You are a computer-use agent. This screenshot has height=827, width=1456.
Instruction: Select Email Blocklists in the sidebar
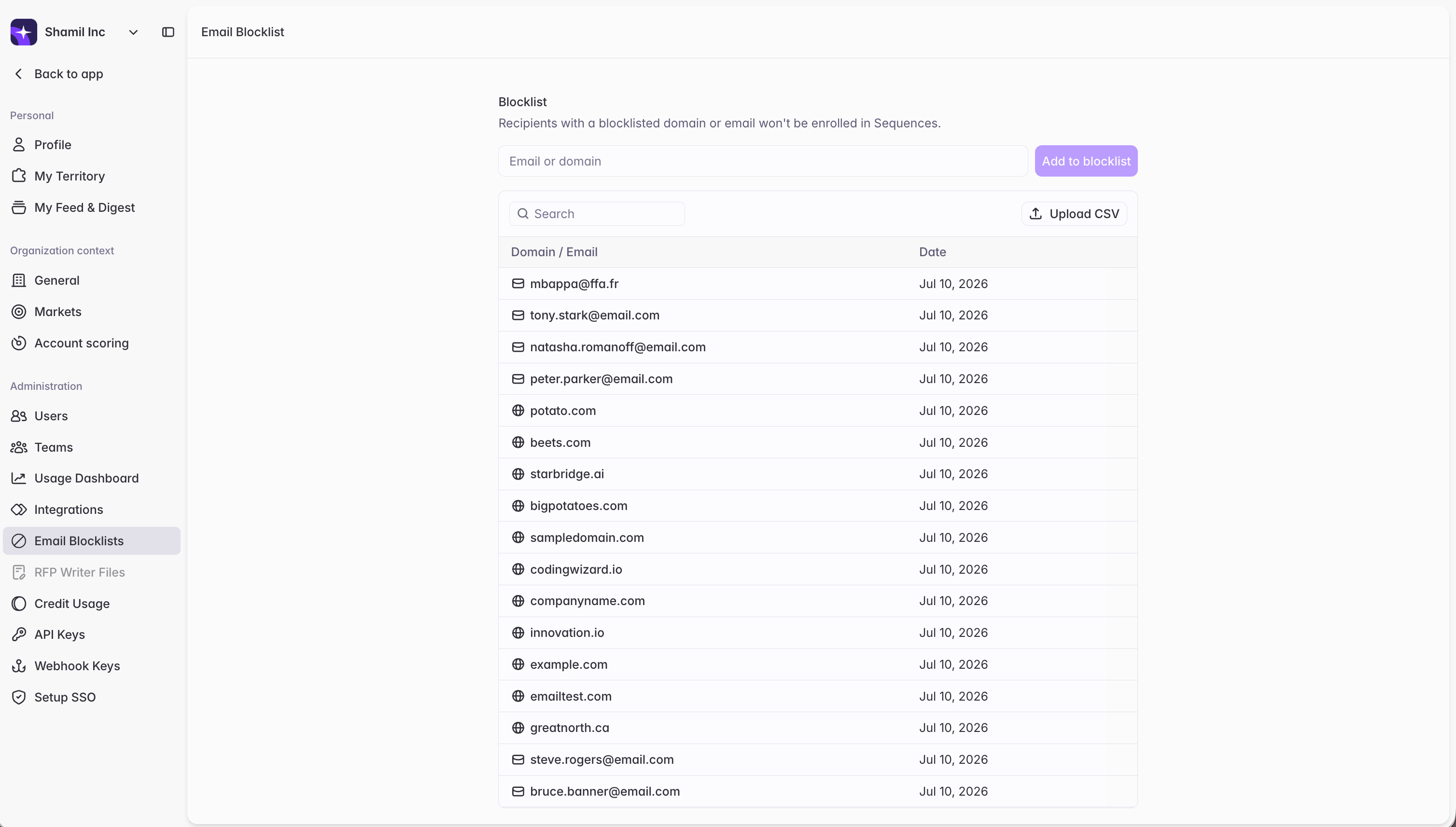[x=92, y=541]
